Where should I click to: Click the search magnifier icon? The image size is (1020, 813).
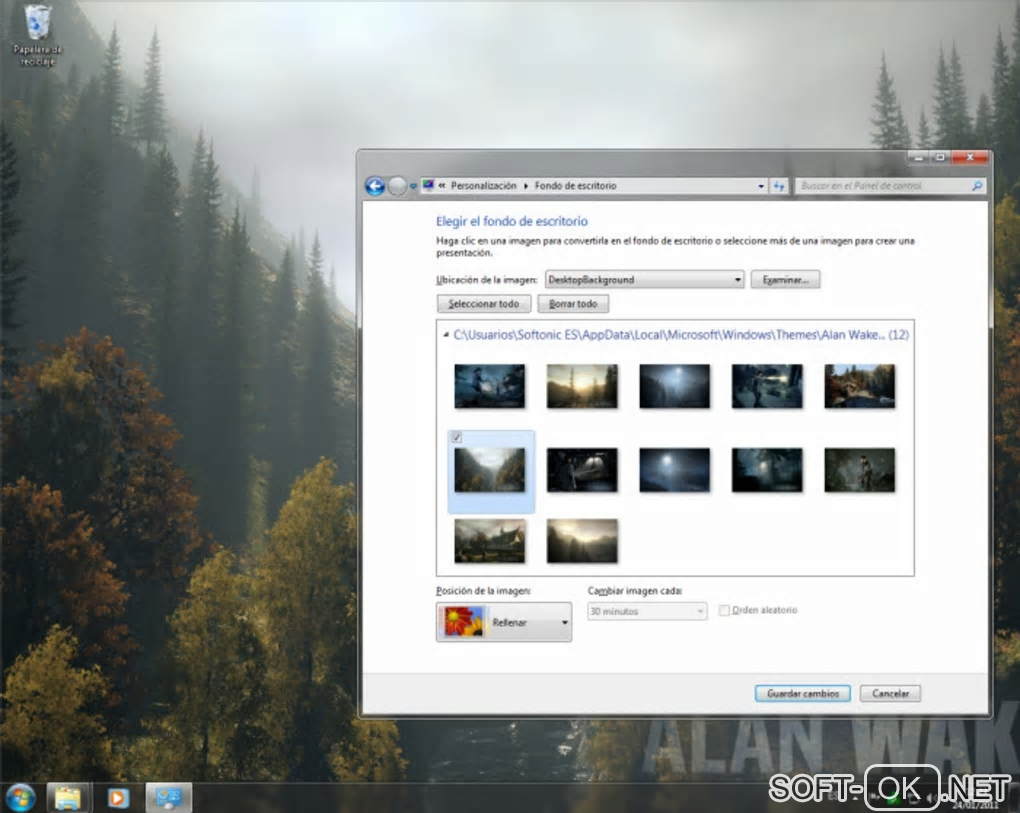pos(976,186)
